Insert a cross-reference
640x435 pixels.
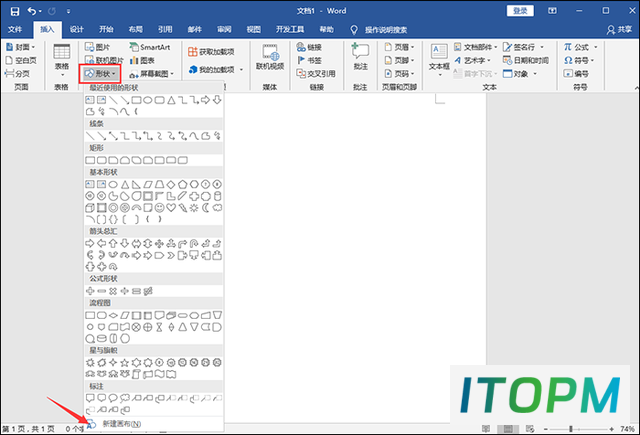[x=316, y=73]
